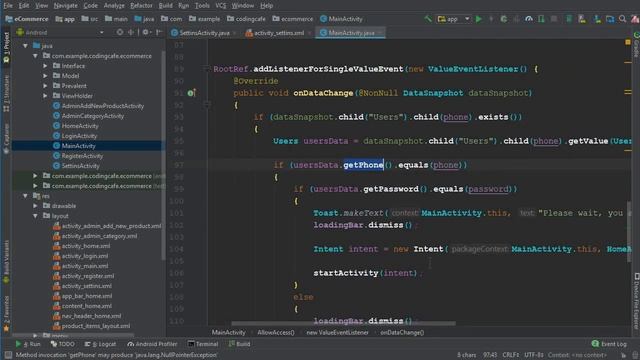The image size is (640, 360).
Task: Open the app run configuration dropdown
Action: (454, 19)
